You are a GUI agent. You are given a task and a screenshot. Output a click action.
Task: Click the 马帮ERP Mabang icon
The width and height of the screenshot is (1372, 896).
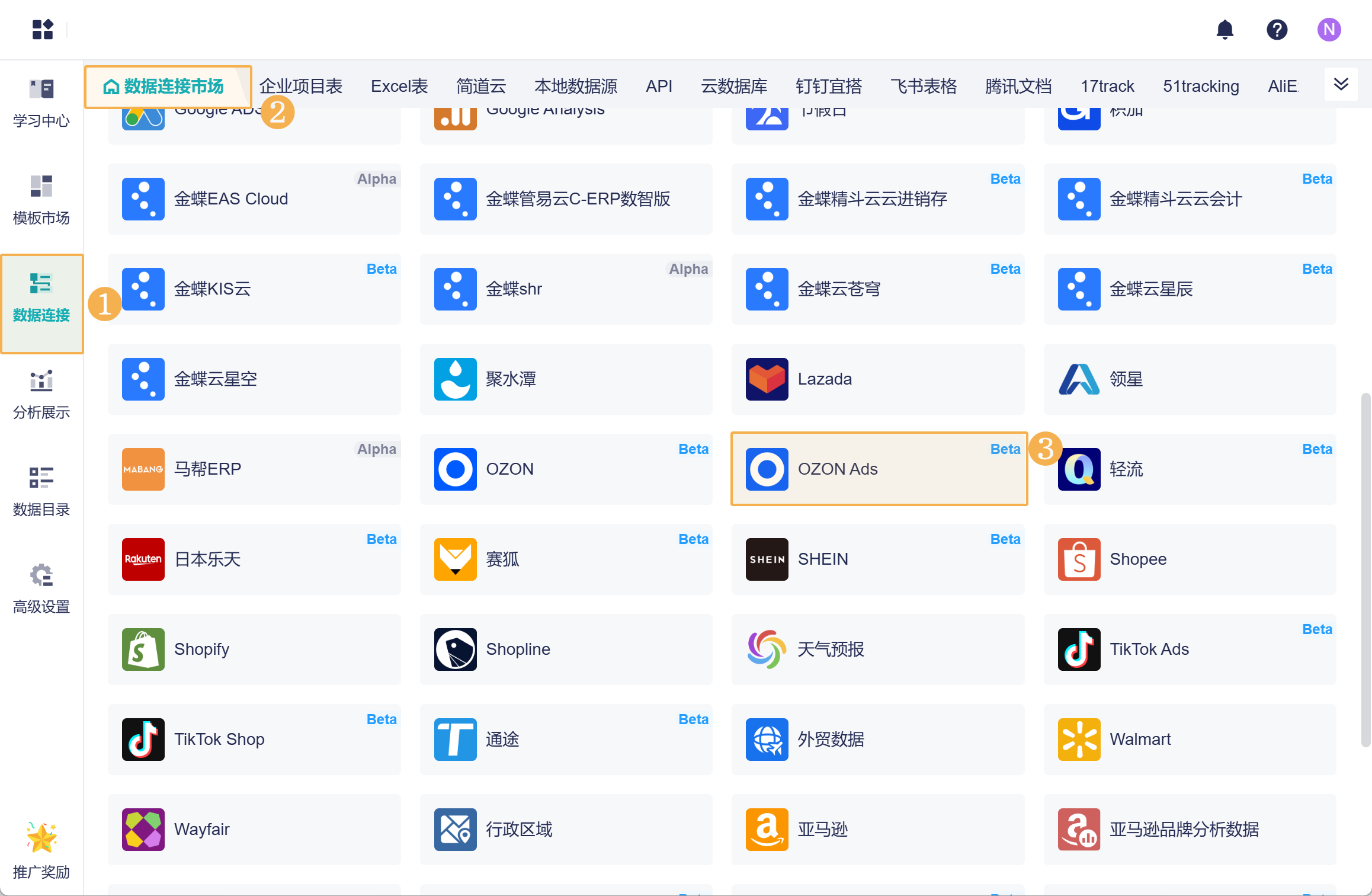[x=143, y=469]
